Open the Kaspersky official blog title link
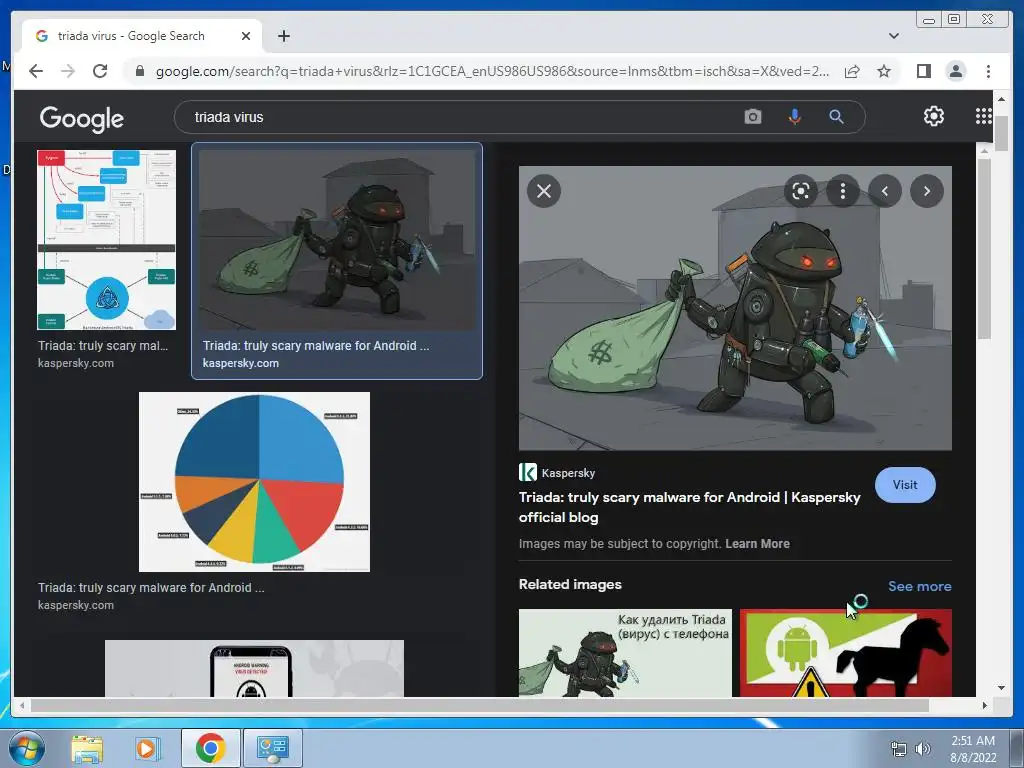Screen dimensions: 1024x768 click(690, 507)
